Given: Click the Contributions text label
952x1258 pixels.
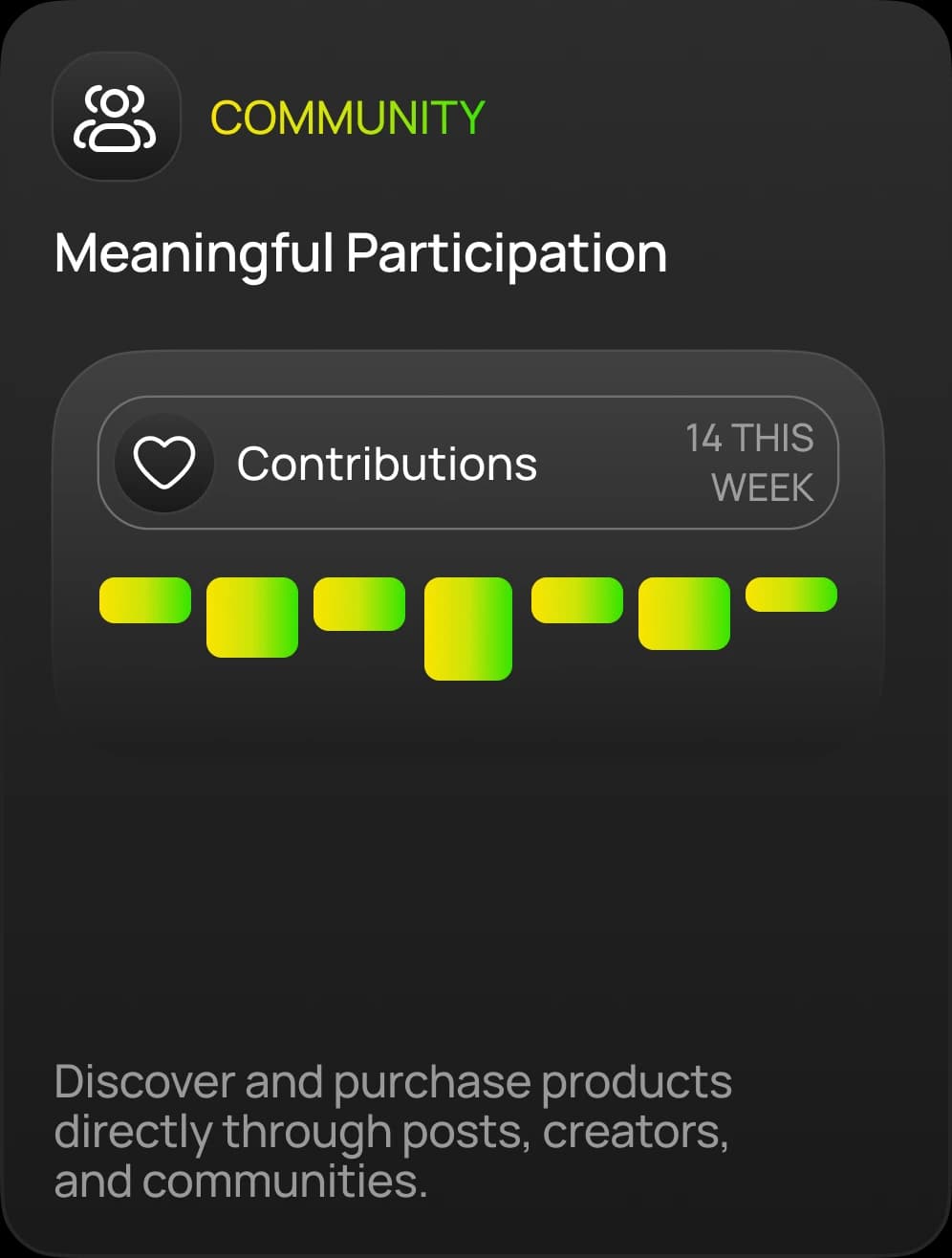Looking at the screenshot, I should [x=387, y=464].
